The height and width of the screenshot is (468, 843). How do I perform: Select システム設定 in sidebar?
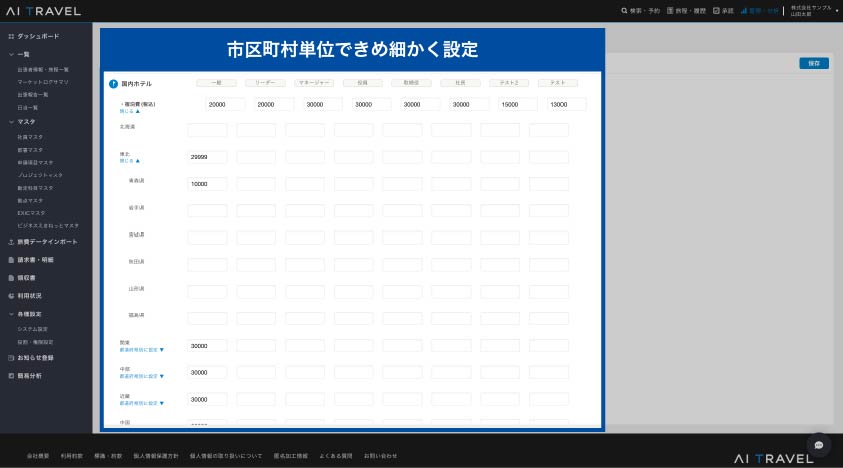(33, 329)
